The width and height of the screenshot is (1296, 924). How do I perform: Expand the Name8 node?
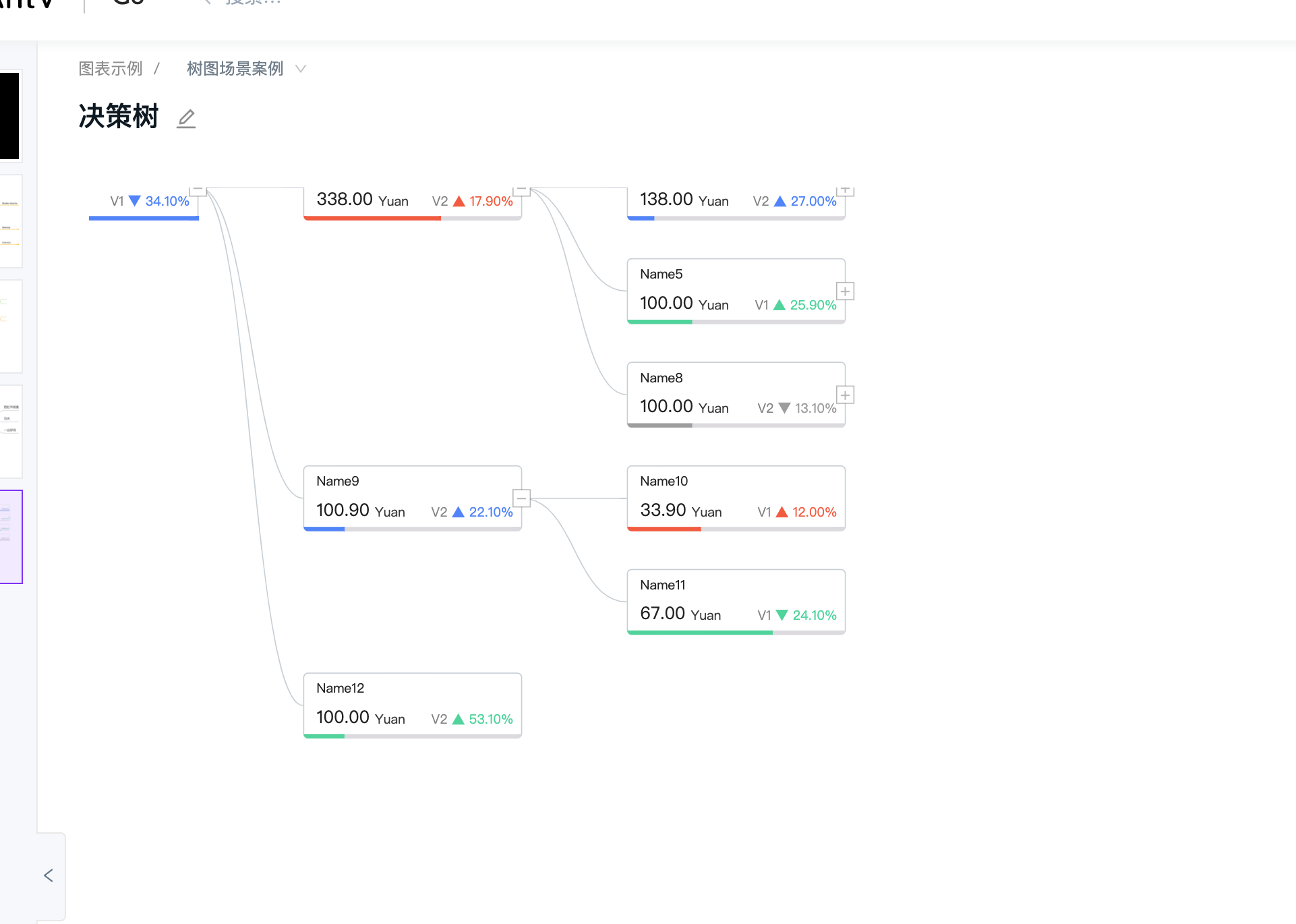pos(844,395)
